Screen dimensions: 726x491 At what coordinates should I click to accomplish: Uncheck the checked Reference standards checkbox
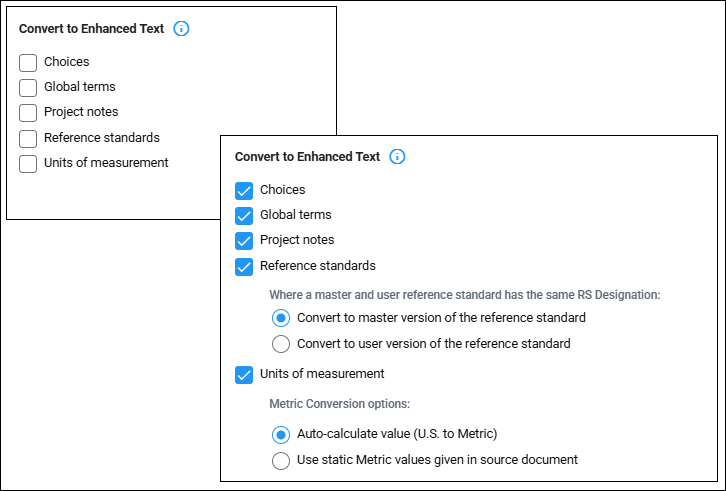pos(244,266)
